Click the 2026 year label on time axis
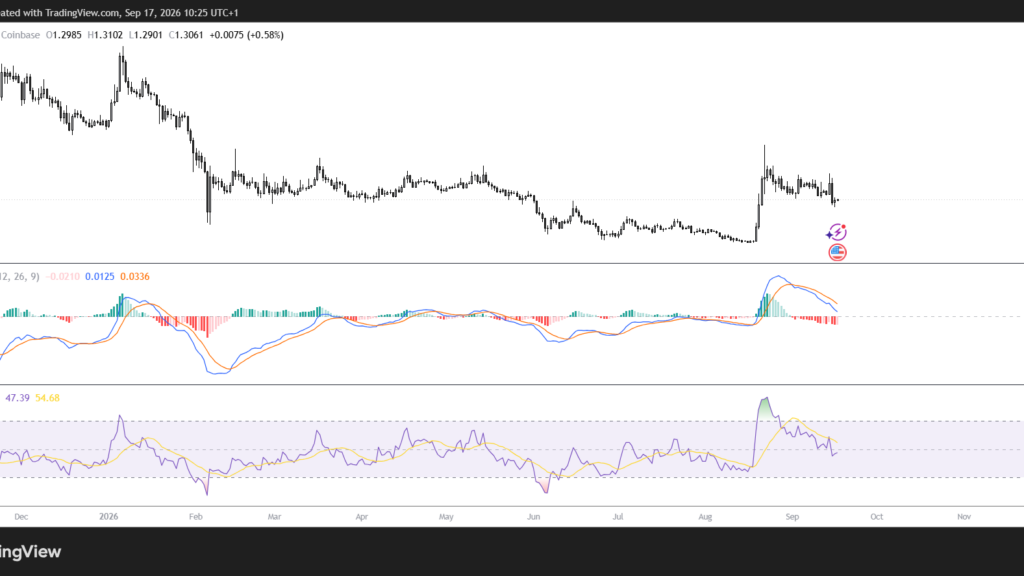The width and height of the screenshot is (1024, 576). pyautogui.click(x=108, y=517)
